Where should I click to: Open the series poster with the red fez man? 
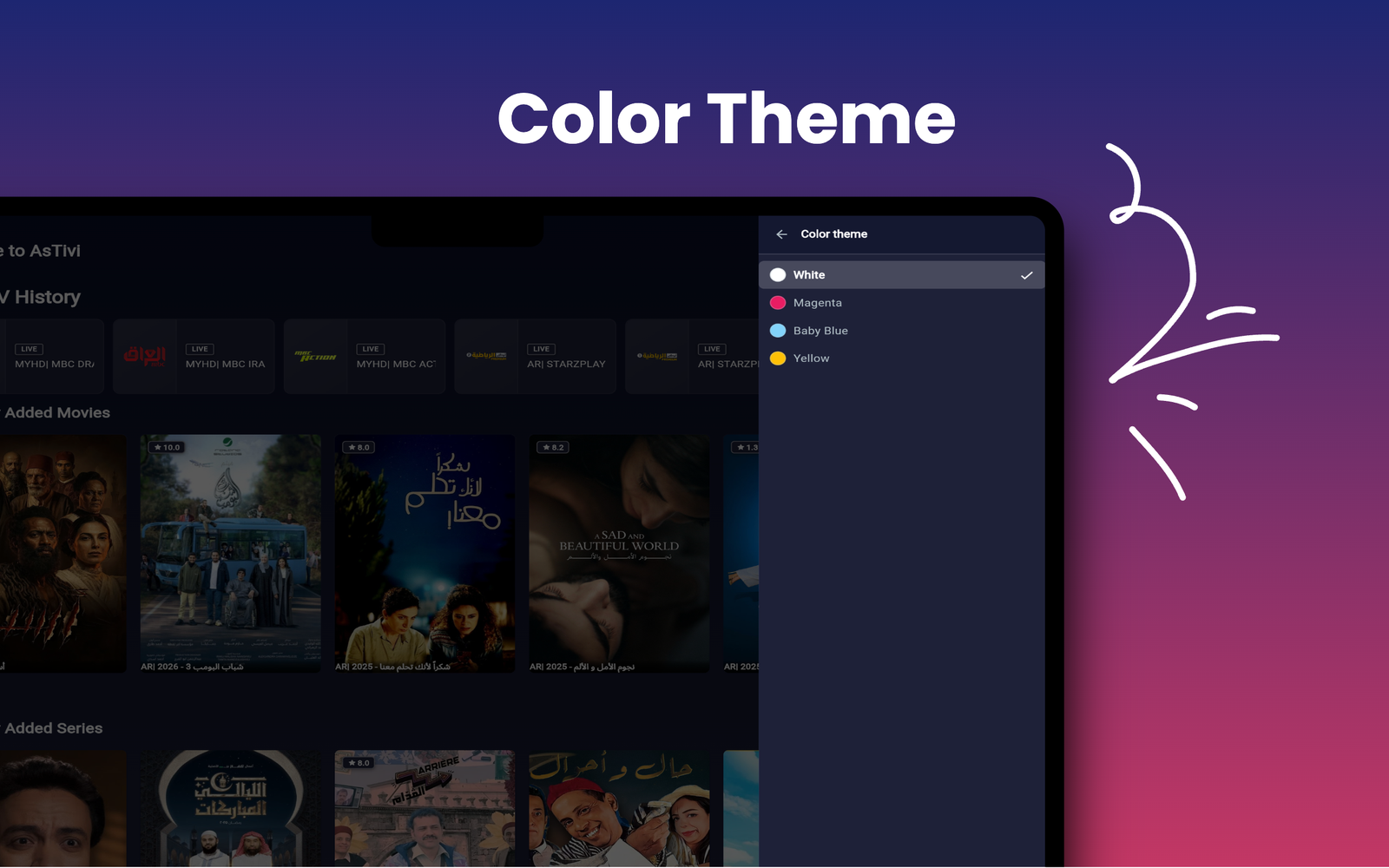tap(619, 808)
